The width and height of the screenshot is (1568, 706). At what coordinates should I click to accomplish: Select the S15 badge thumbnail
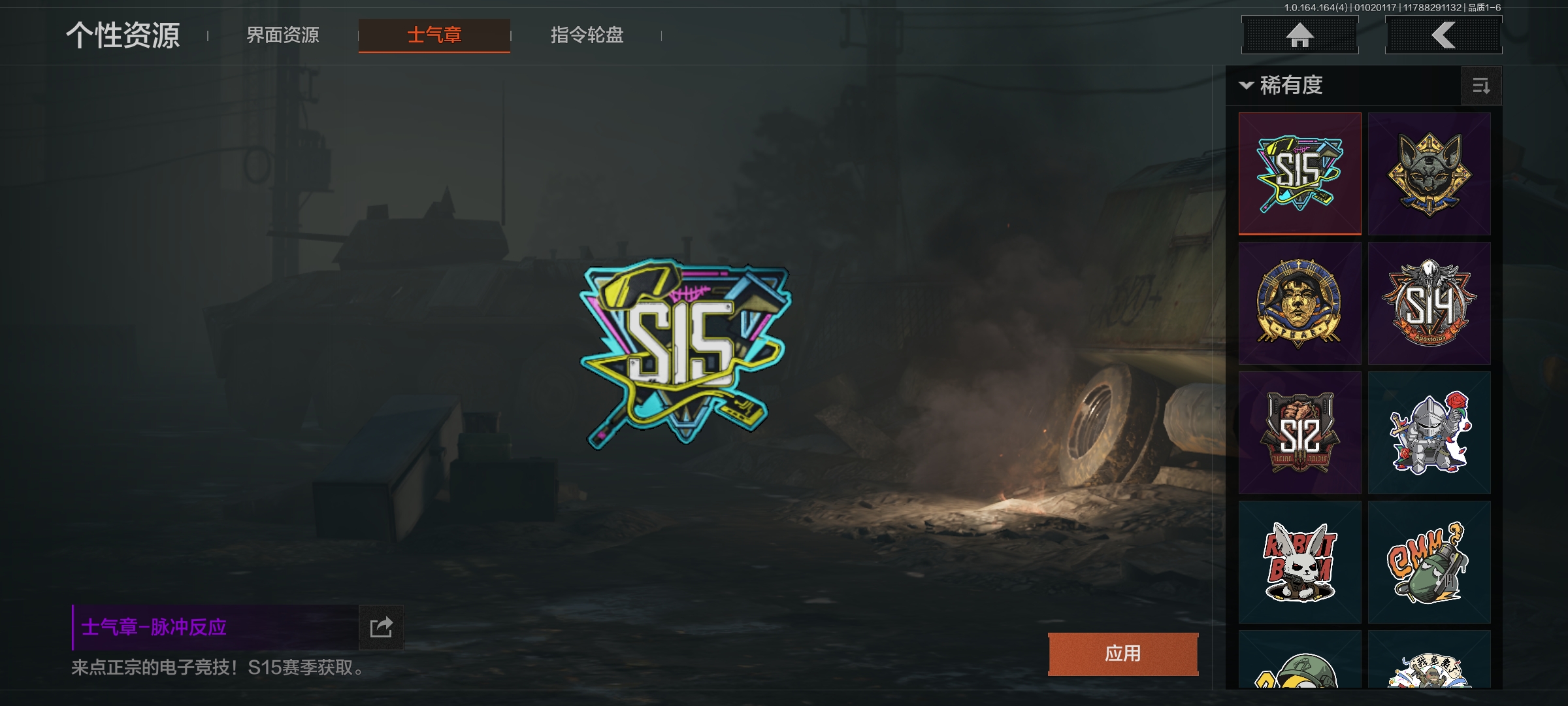[1300, 174]
